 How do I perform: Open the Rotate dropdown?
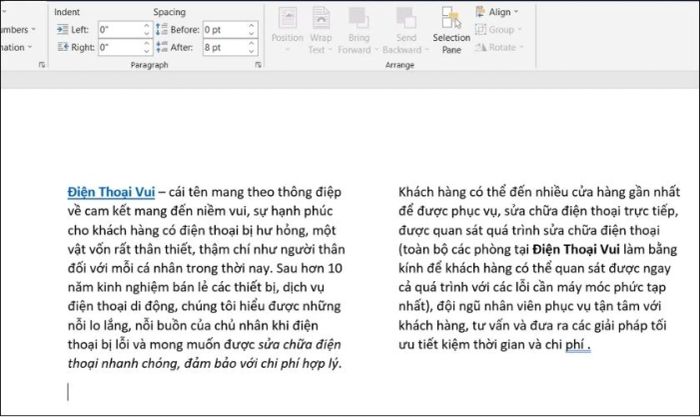point(499,47)
